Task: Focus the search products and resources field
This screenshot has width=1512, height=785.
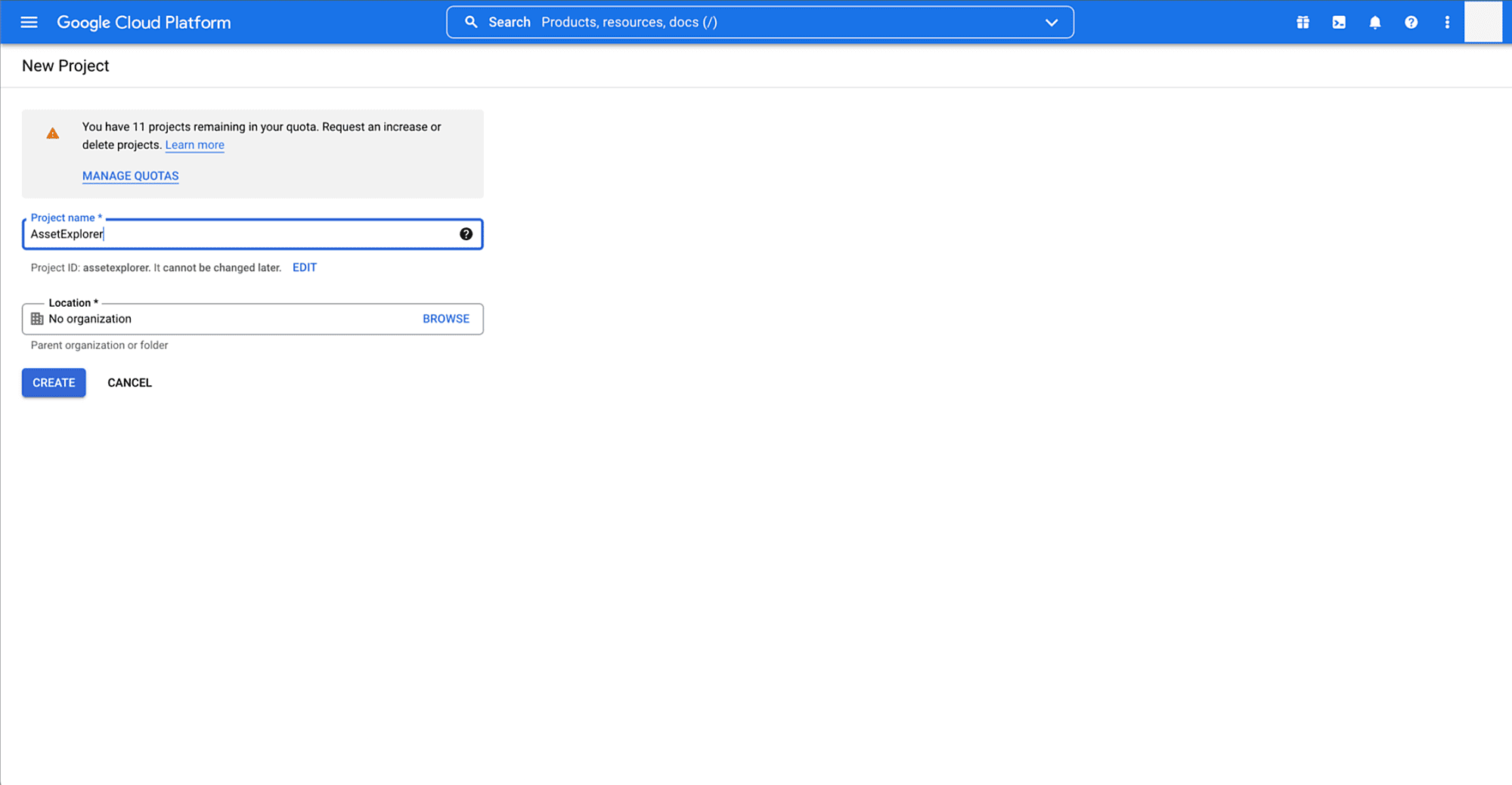Action: coord(760,23)
